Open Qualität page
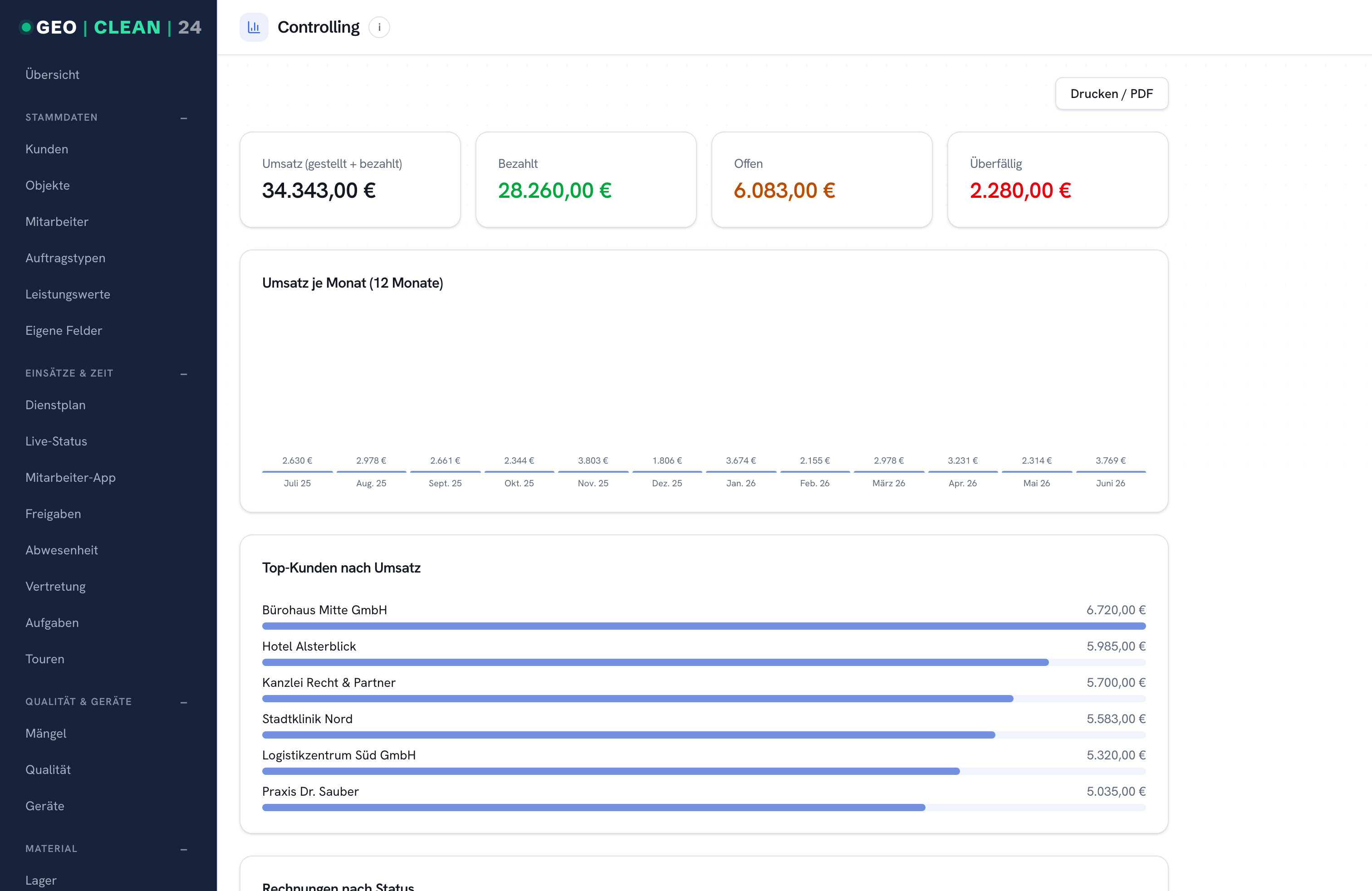This screenshot has height=891, width=1372. click(x=48, y=769)
